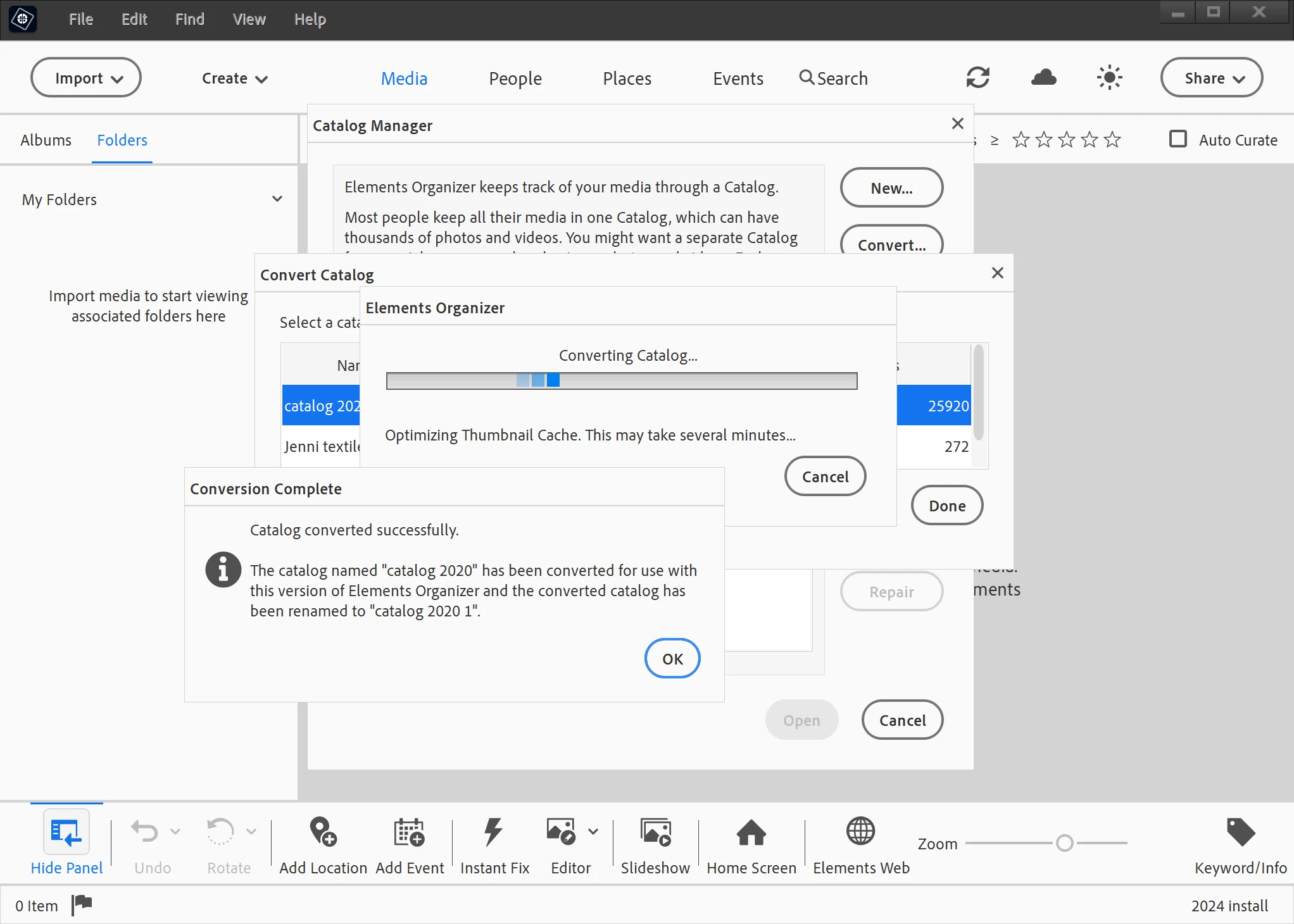This screenshot has width=1294, height=924.
Task: Click the sync refresh icon
Action: [977, 78]
